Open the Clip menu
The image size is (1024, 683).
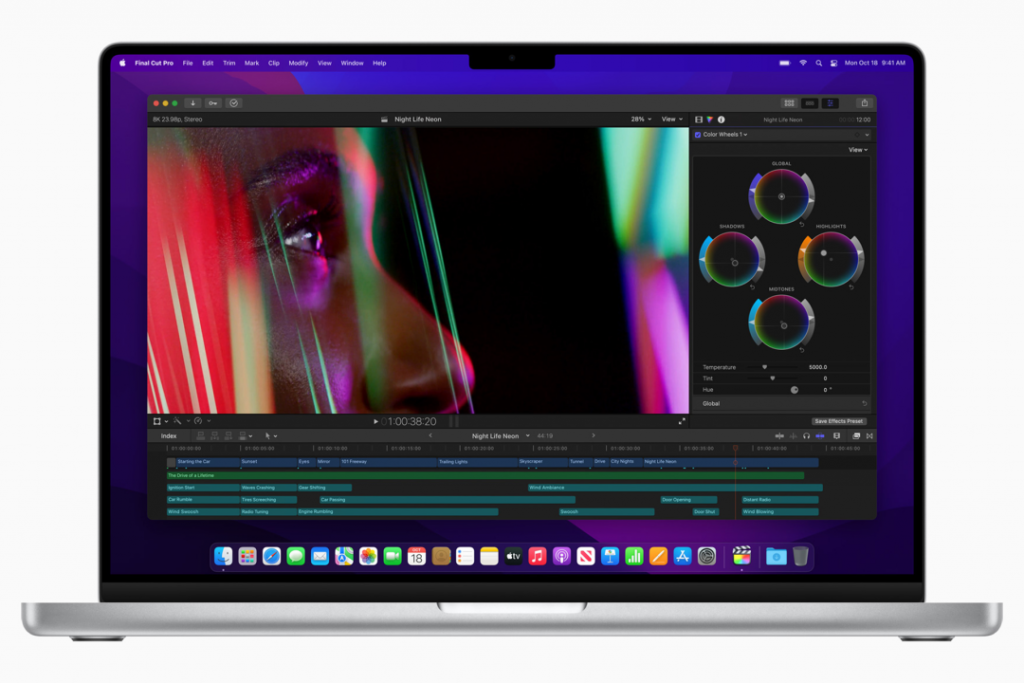[273, 63]
